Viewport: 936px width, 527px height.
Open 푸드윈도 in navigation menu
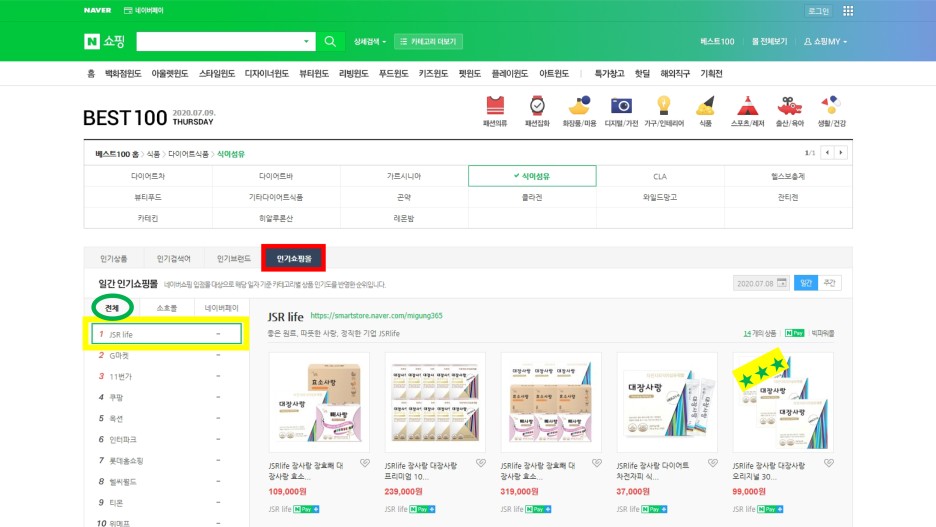(x=393, y=73)
